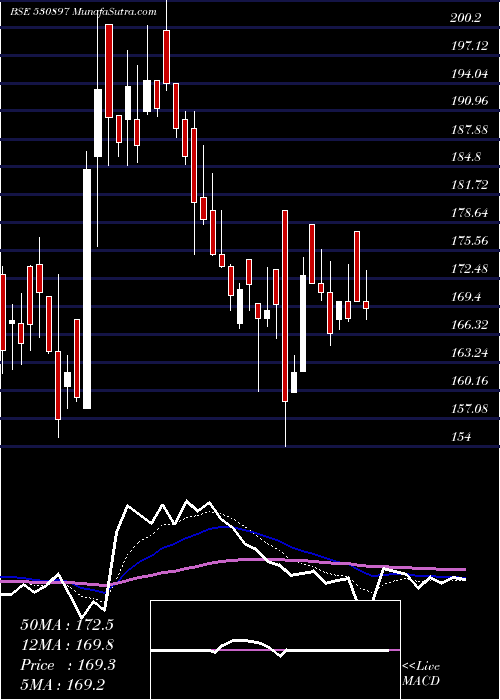Click the 154 price axis label
The image size is (500, 700).
460,436
